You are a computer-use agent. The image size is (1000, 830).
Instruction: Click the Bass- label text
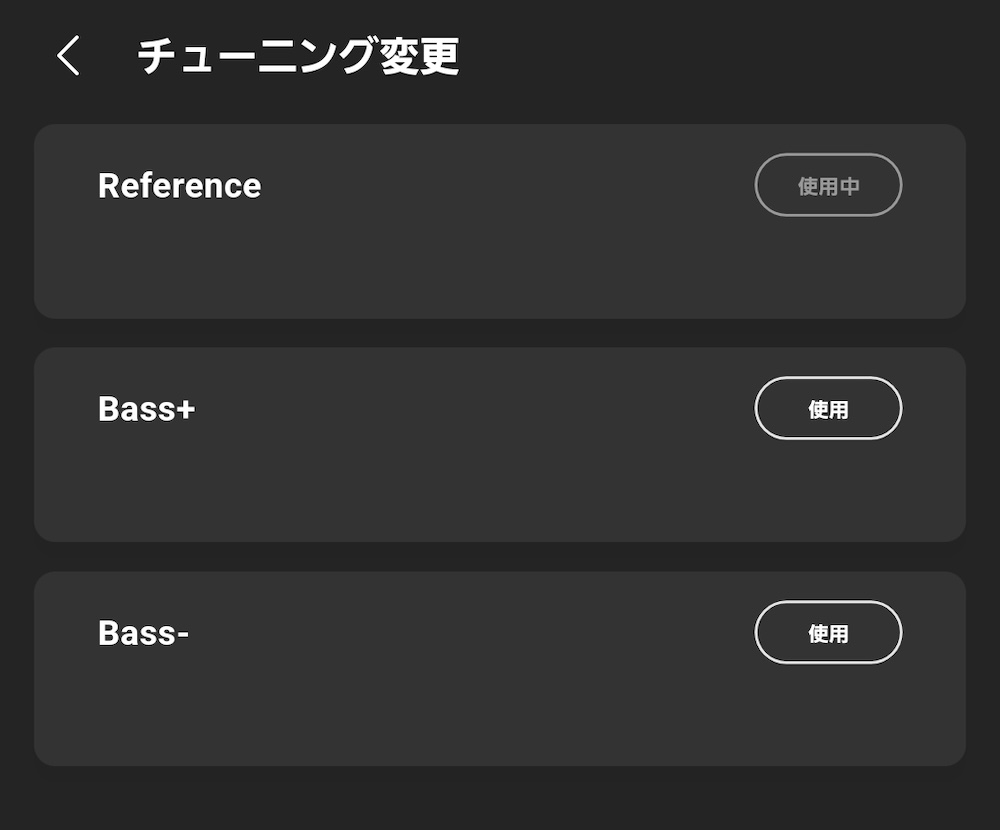coord(143,633)
